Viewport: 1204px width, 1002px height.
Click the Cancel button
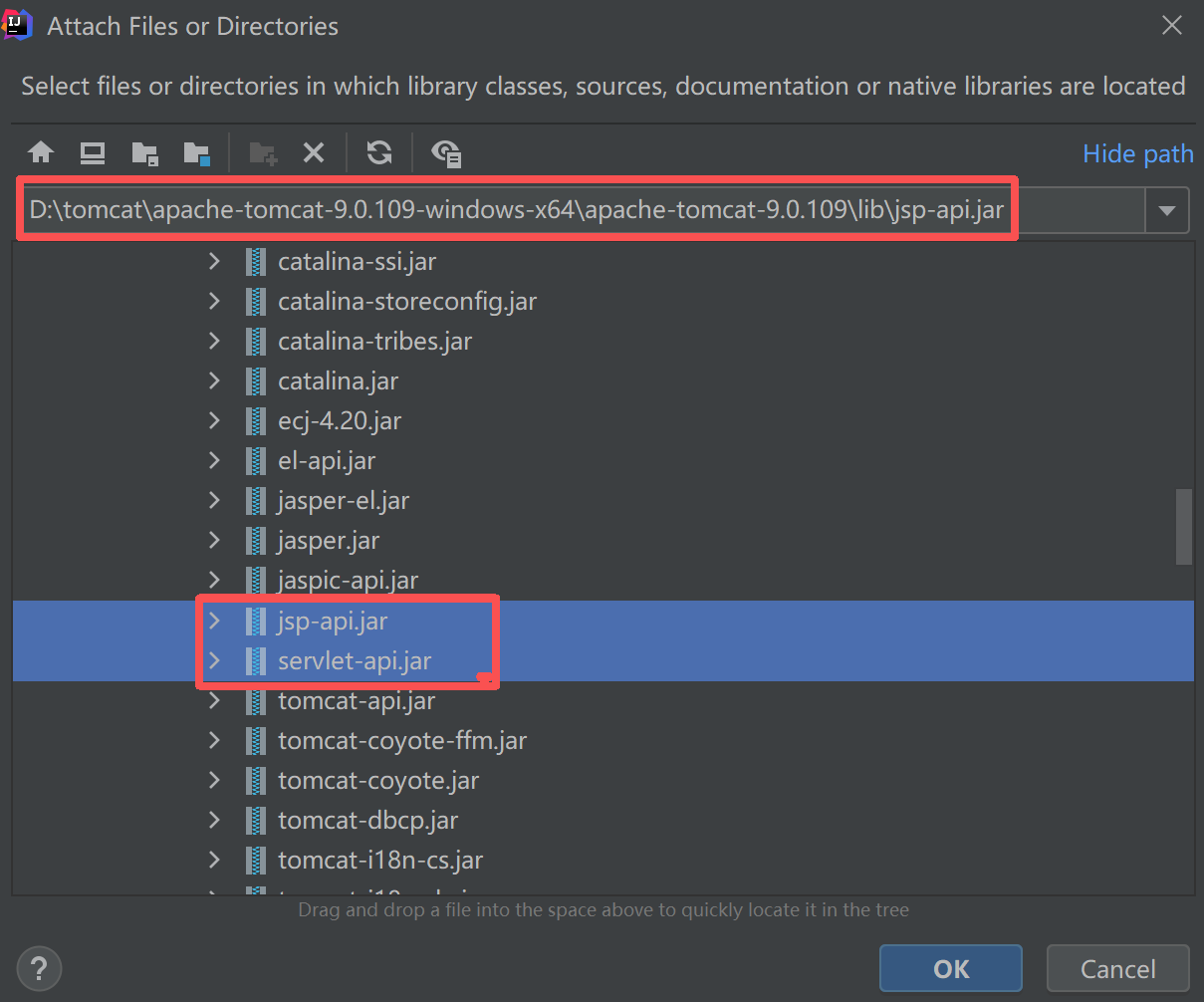point(1118,969)
